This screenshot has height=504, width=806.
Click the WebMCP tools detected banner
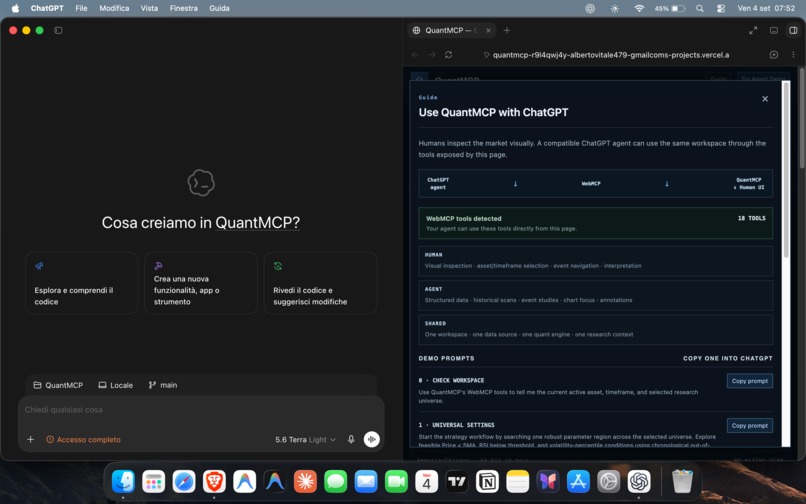click(595, 223)
